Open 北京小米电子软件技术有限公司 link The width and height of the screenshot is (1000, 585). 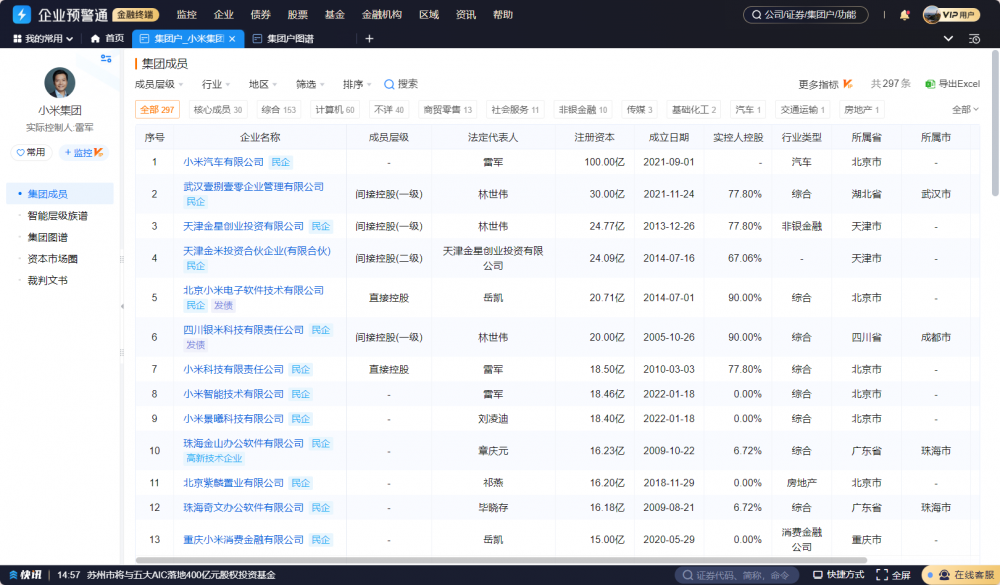point(254,290)
